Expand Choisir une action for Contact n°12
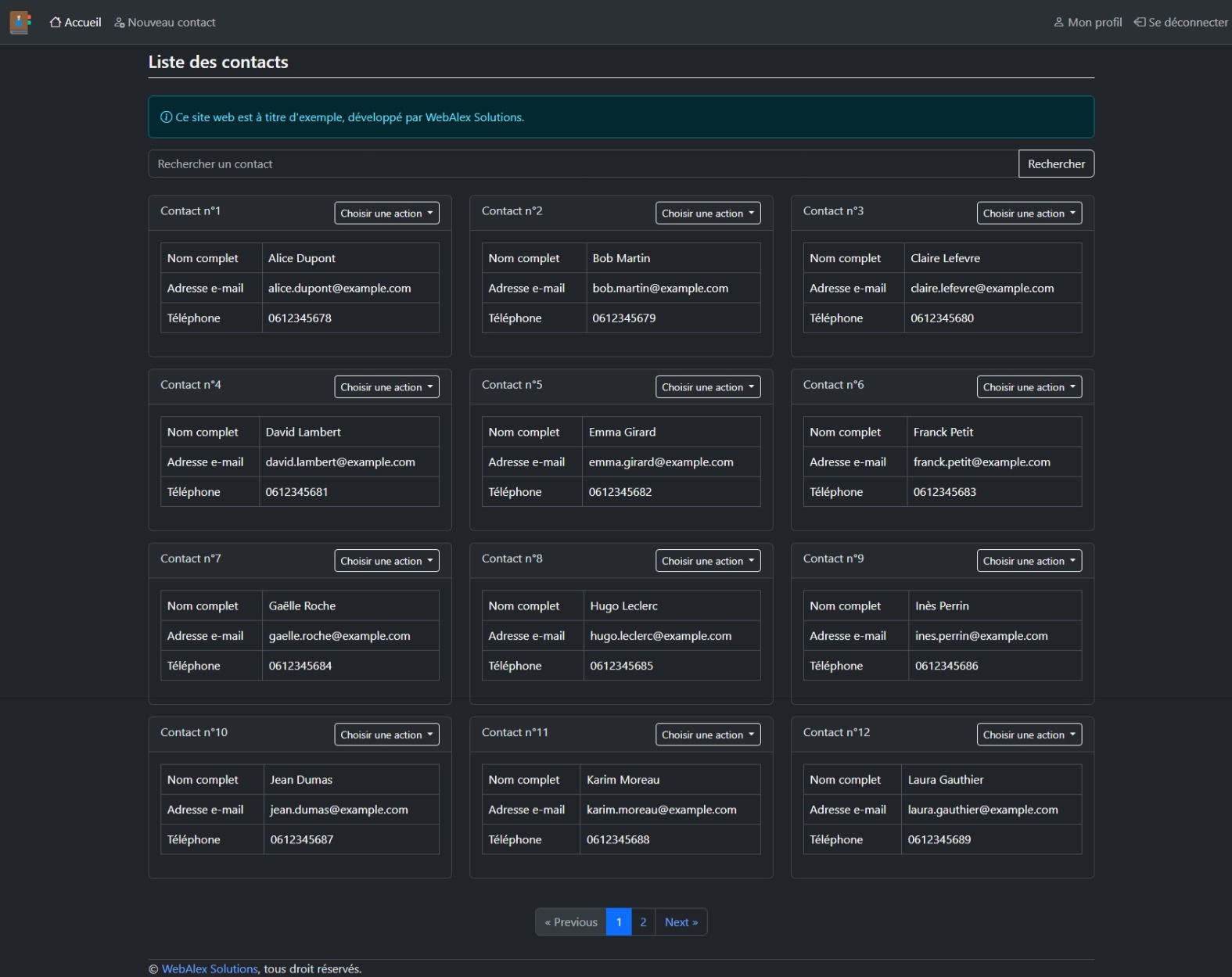The width and height of the screenshot is (1232, 977). tap(1029, 735)
